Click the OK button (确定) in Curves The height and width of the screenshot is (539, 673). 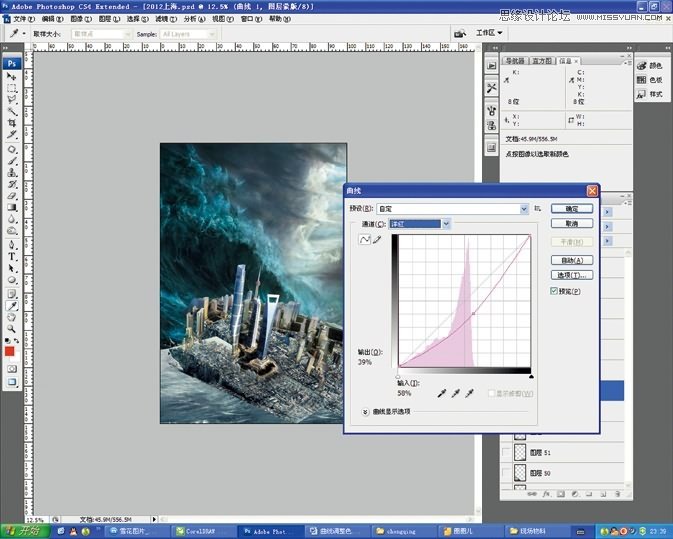(572, 209)
